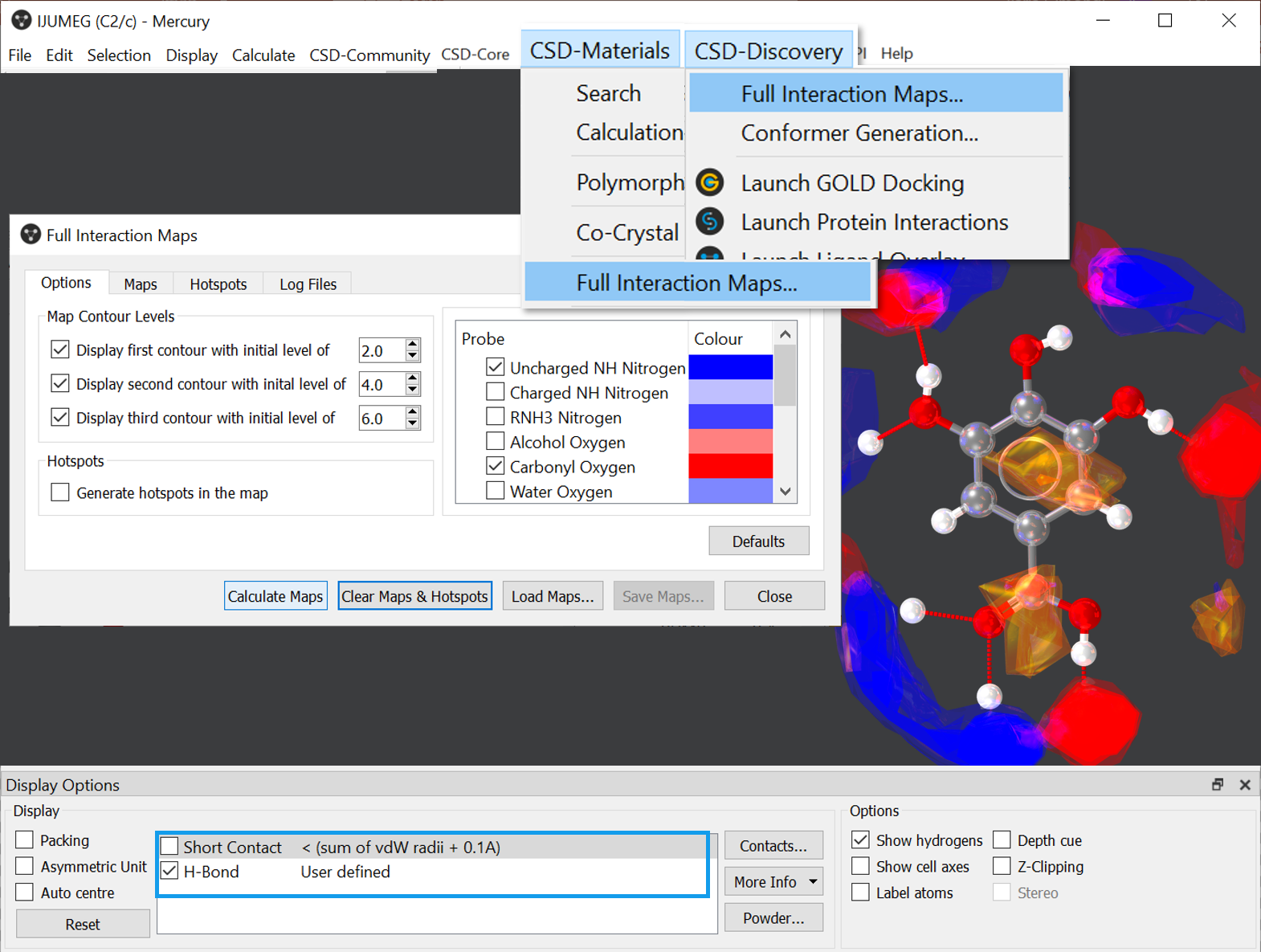
Task: Switch to the Hotspots tab
Action: point(218,284)
